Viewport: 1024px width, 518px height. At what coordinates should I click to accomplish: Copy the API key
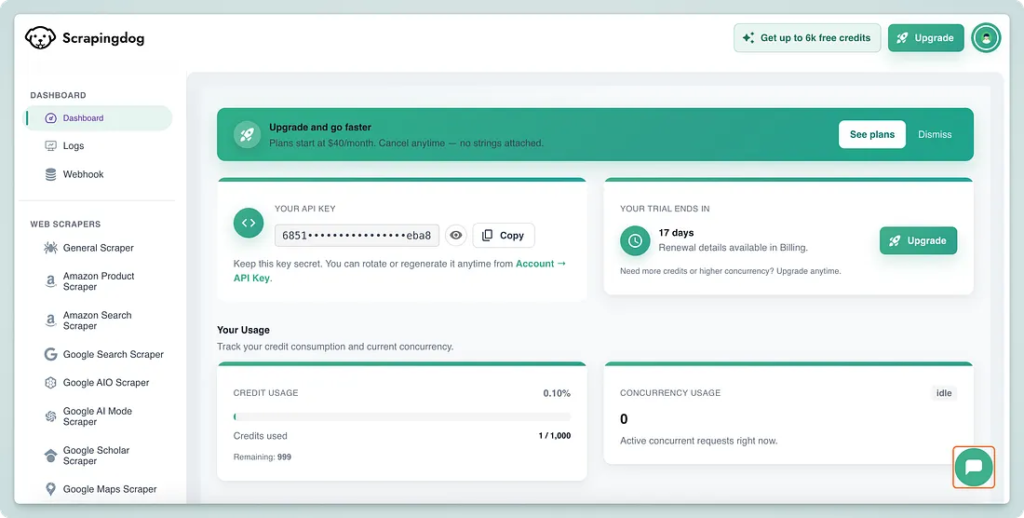coord(503,235)
